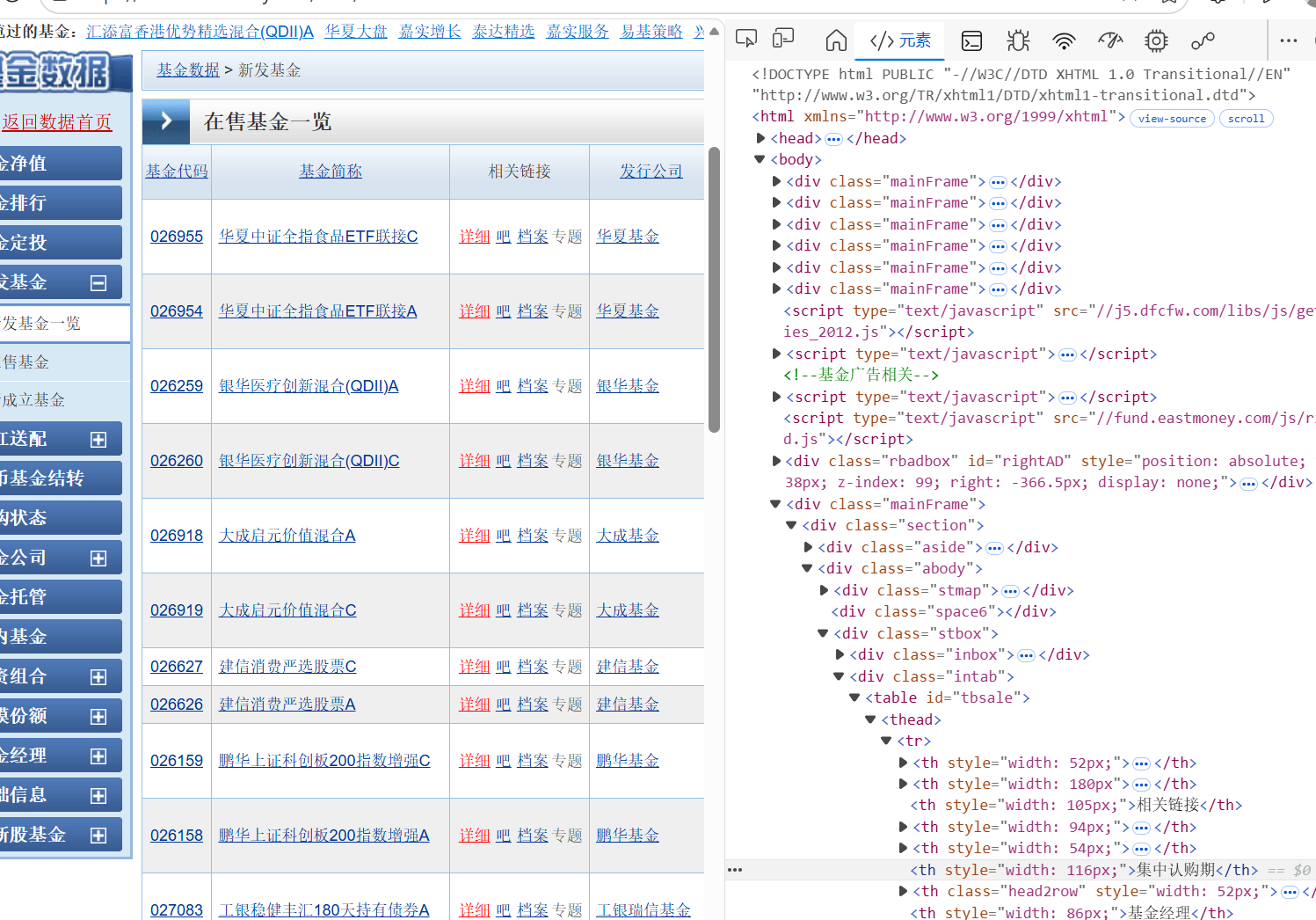Open 华夏中证全指食品ETF联接A fund
This screenshot has width=1316, height=920.
318,311
